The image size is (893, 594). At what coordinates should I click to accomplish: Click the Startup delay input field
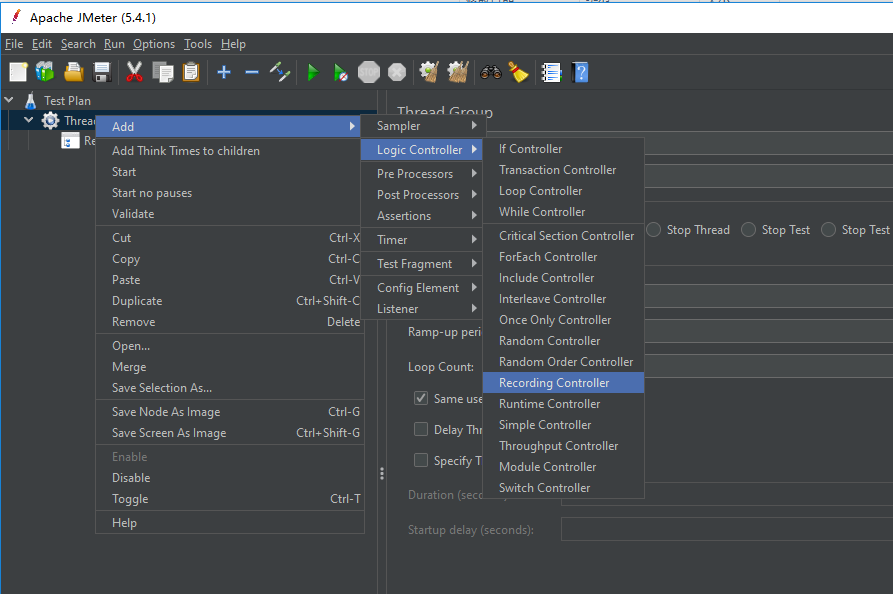pos(727,529)
